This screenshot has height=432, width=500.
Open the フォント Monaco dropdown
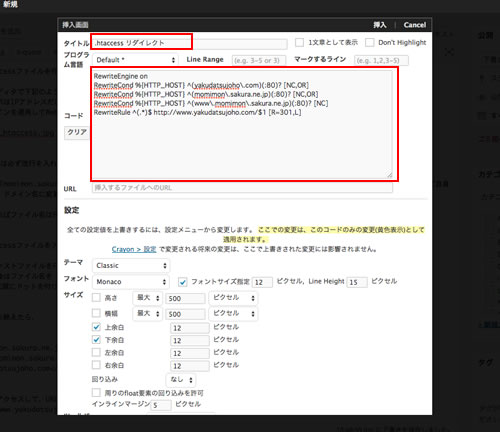(131, 282)
